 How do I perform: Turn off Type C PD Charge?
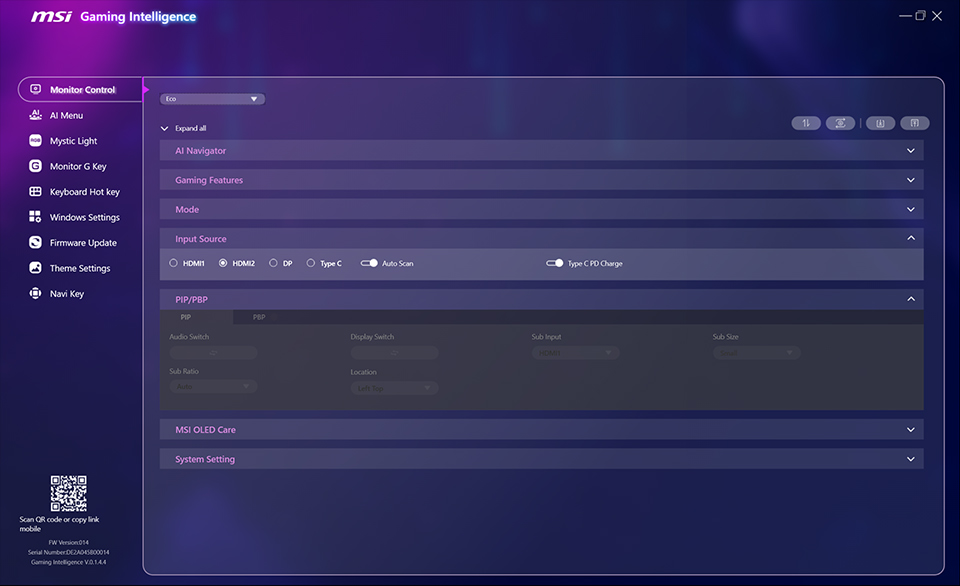(553, 262)
